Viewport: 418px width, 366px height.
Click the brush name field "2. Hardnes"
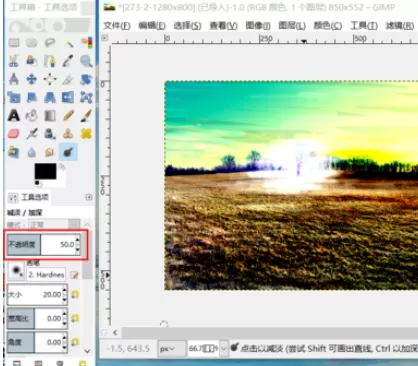coord(46,275)
